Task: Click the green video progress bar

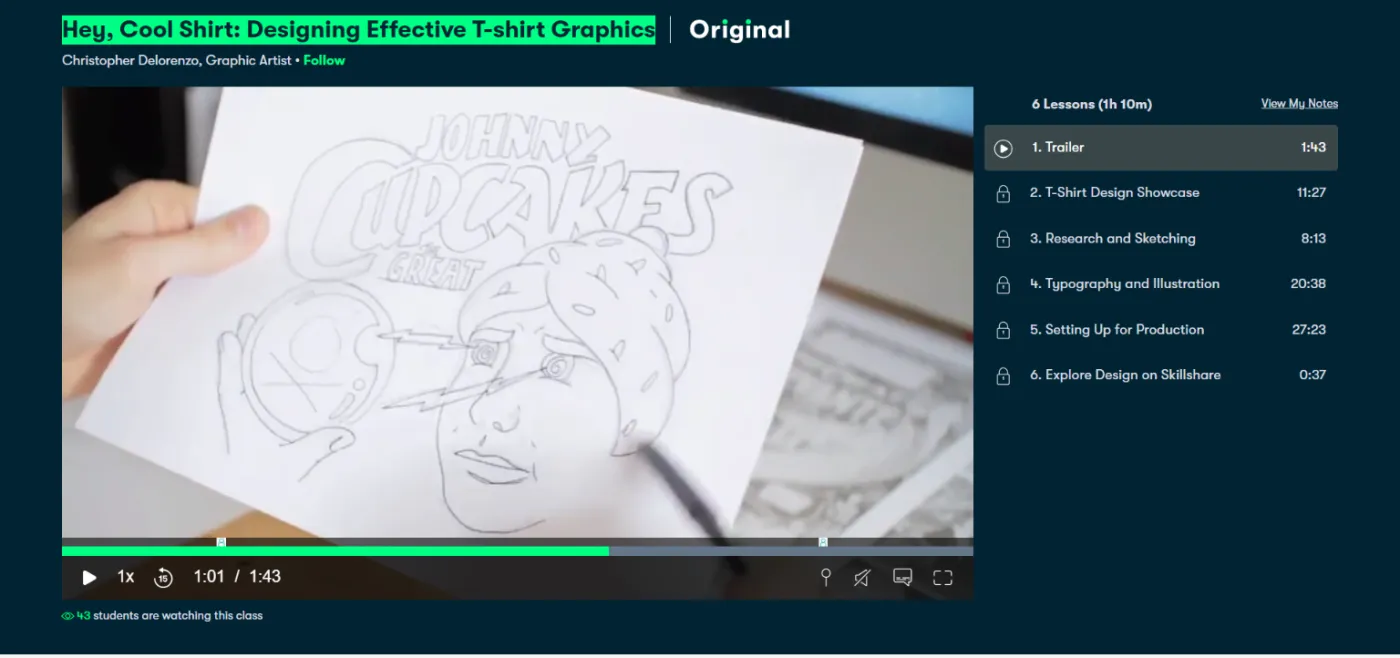Action: point(335,551)
